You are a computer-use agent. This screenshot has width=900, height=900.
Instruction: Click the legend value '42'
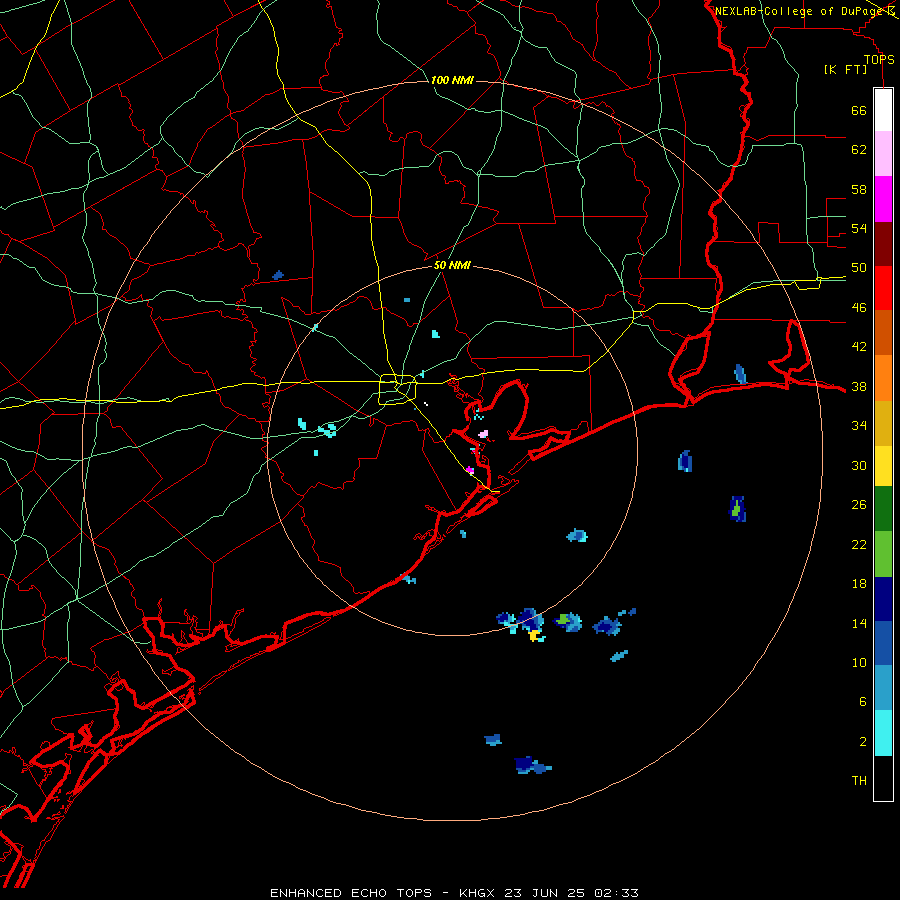859,347
